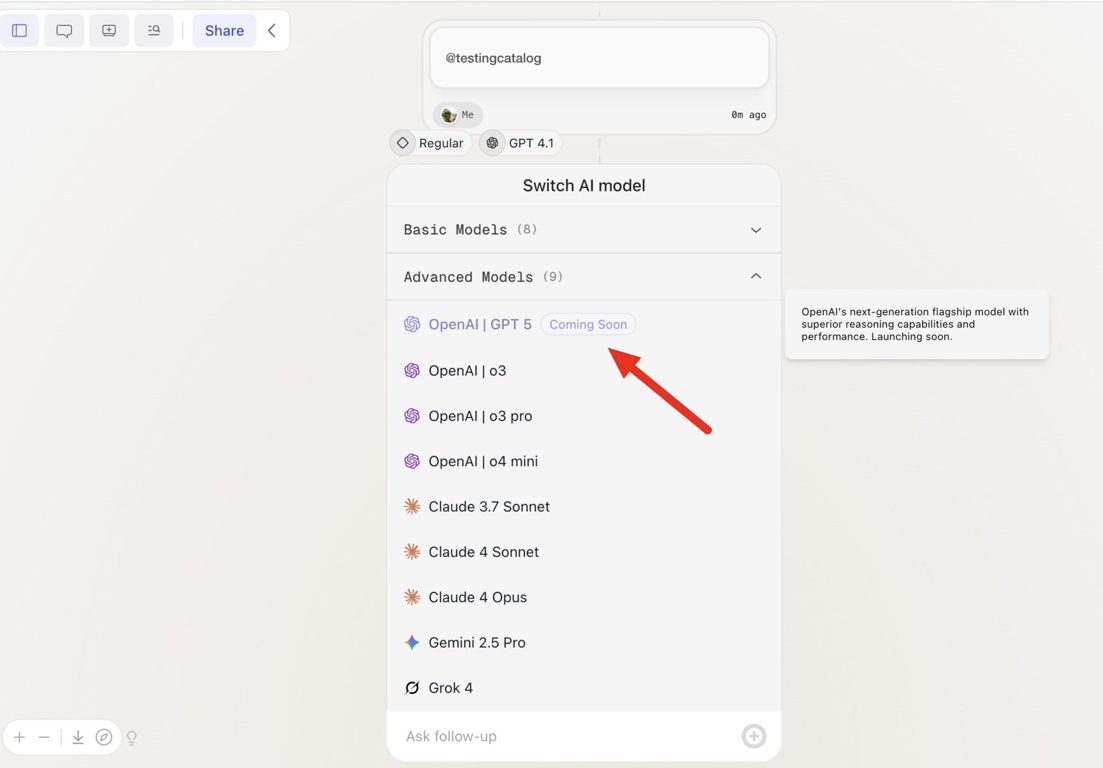Select Gemini 2.5 Pro model
The width and height of the screenshot is (1103, 768).
pos(584,642)
